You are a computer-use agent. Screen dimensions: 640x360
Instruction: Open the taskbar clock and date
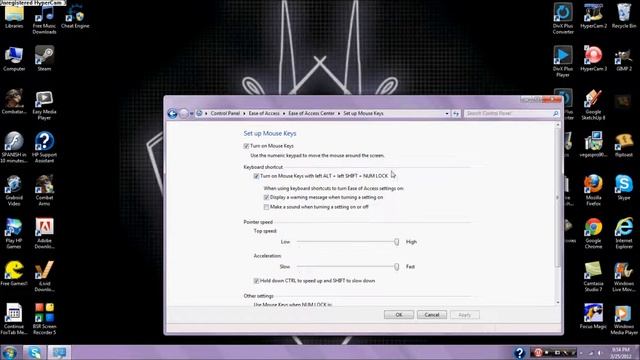pos(621,353)
